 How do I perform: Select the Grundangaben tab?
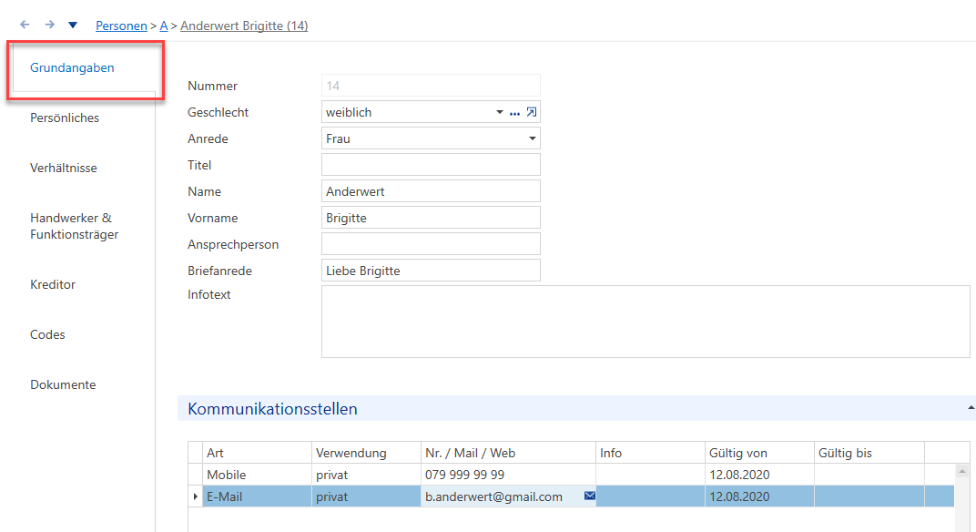tap(72, 68)
